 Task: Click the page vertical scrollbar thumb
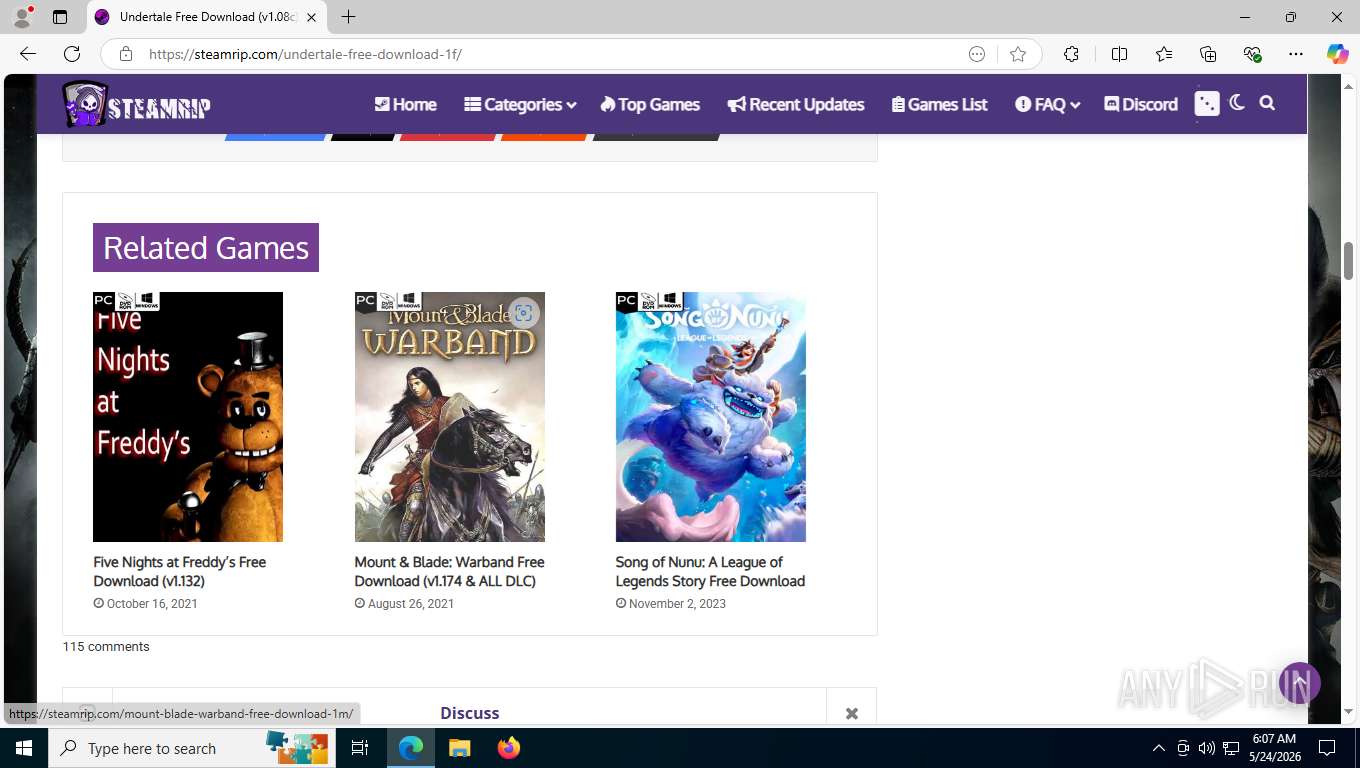[x=1348, y=260]
